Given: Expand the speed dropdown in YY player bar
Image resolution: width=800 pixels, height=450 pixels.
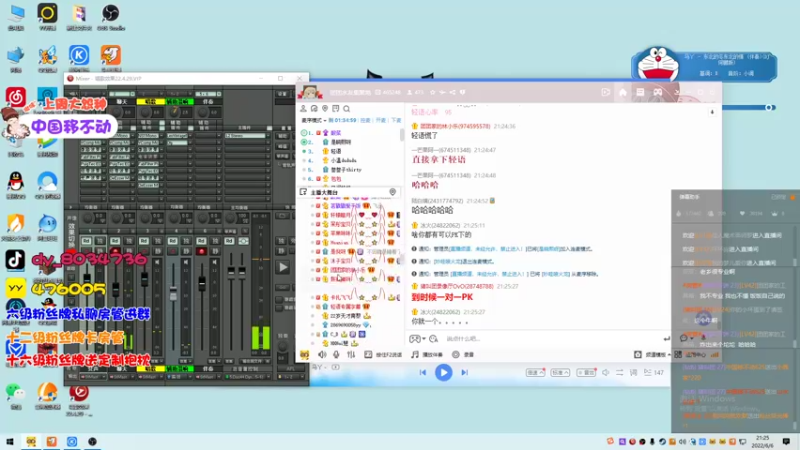Looking at the screenshot, I should click(535, 372).
